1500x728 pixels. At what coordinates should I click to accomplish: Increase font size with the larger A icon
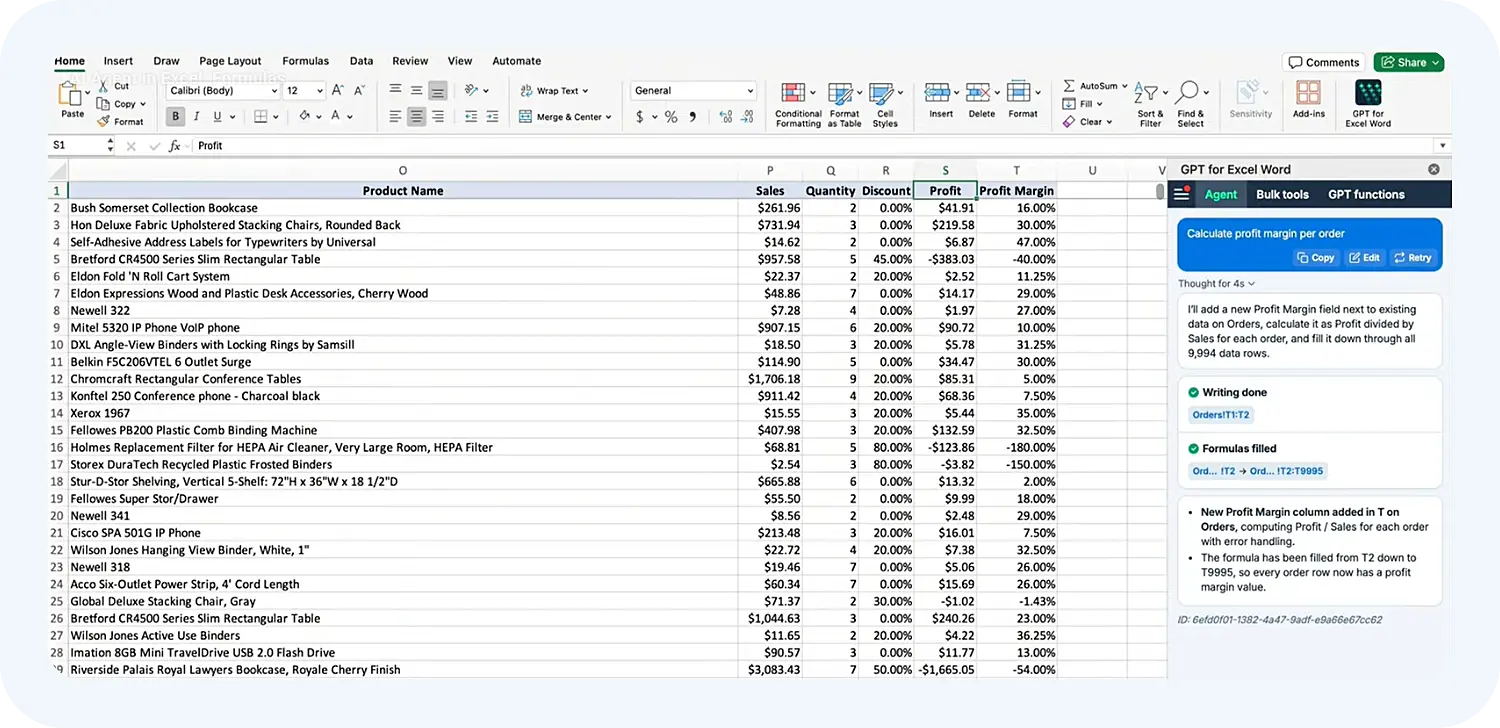click(x=338, y=90)
